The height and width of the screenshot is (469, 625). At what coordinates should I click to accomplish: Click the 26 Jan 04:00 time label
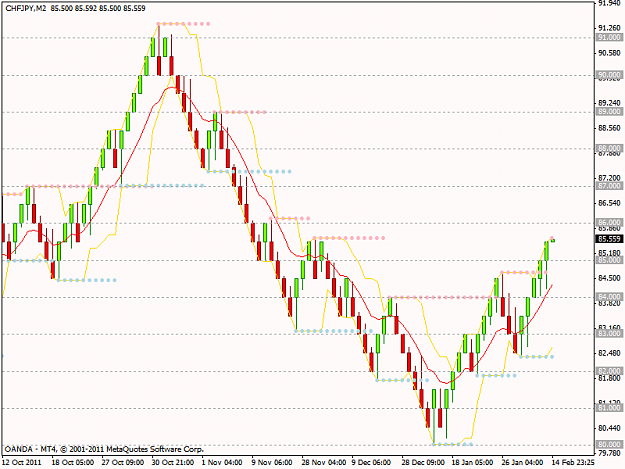click(x=522, y=463)
